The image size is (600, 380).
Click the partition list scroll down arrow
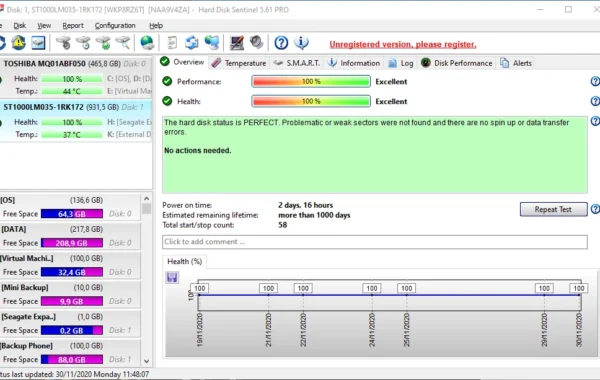(147, 361)
